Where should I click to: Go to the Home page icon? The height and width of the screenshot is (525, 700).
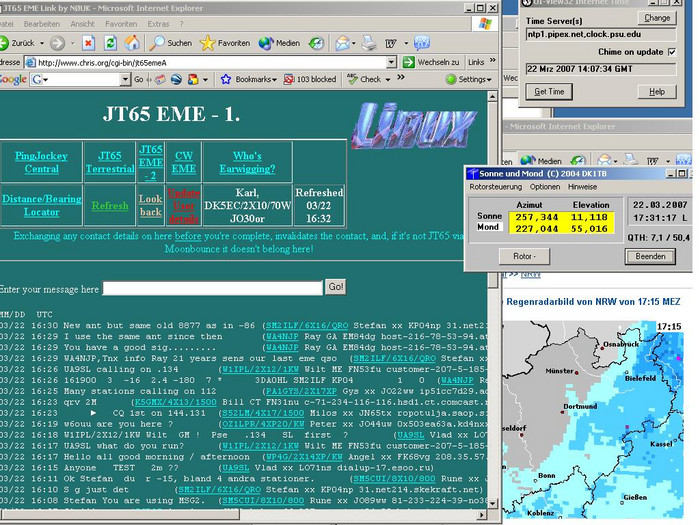click(131, 43)
